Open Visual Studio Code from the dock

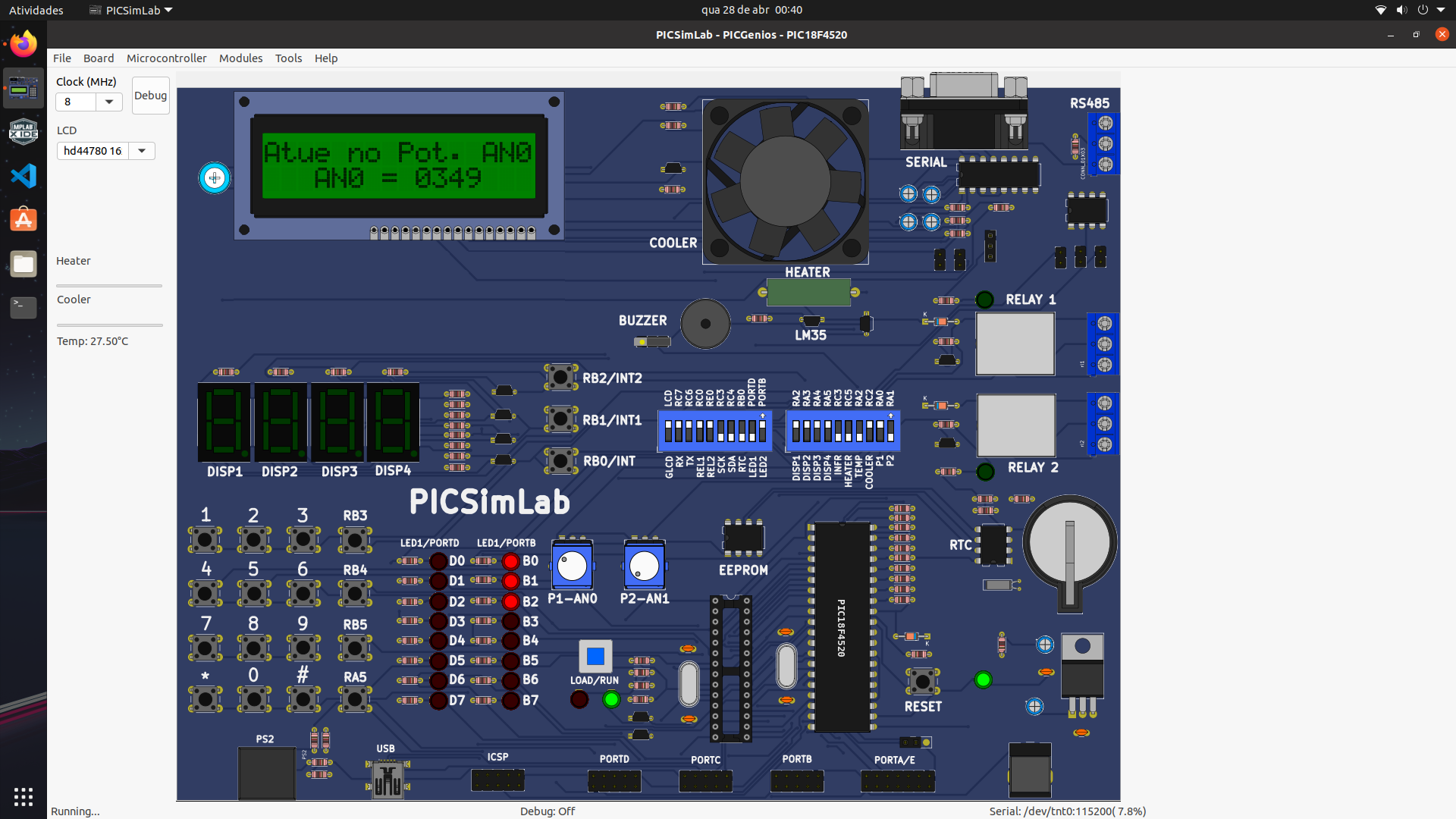24,176
